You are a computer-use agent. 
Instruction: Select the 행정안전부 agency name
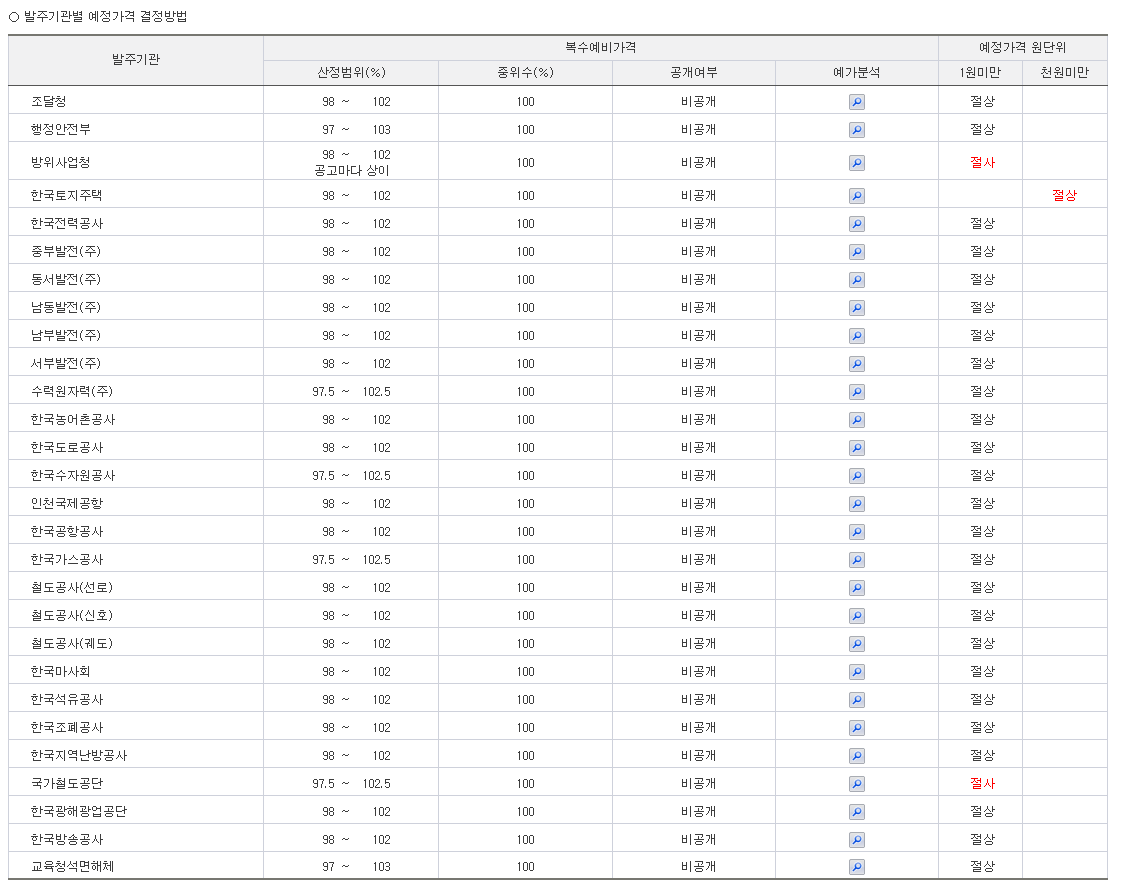(x=61, y=129)
